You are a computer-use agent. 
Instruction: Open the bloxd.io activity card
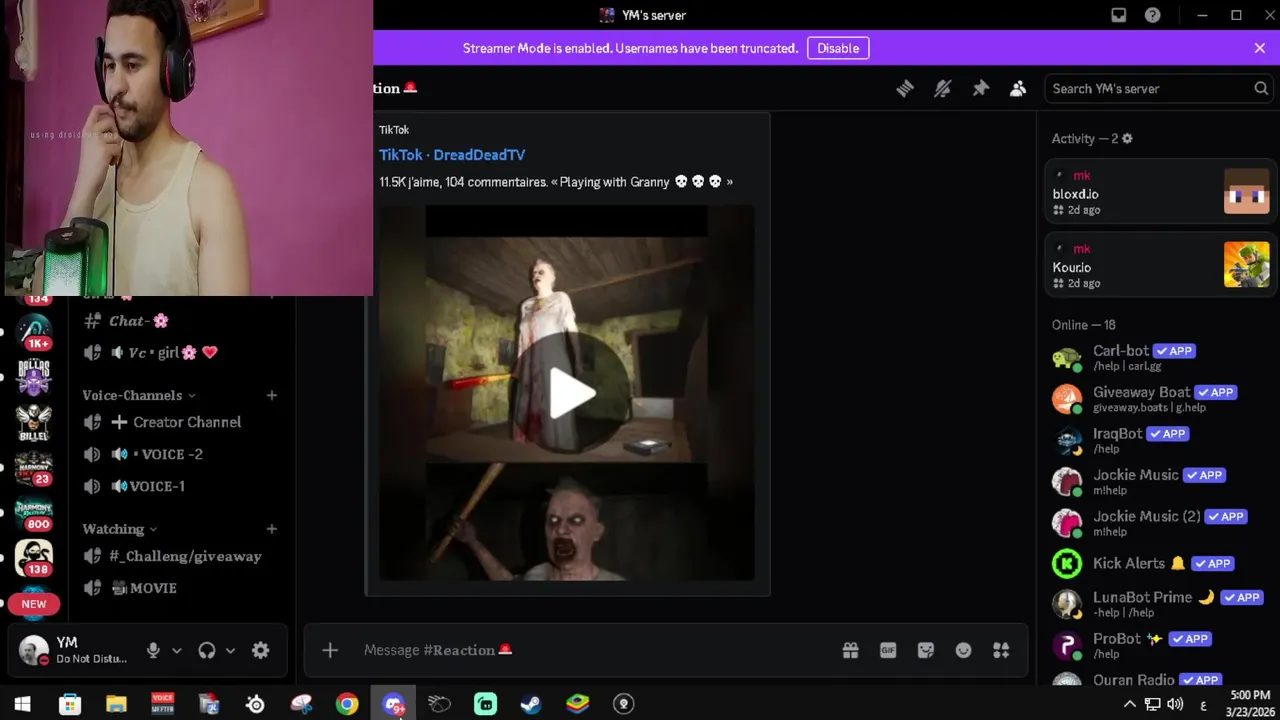click(x=1161, y=192)
